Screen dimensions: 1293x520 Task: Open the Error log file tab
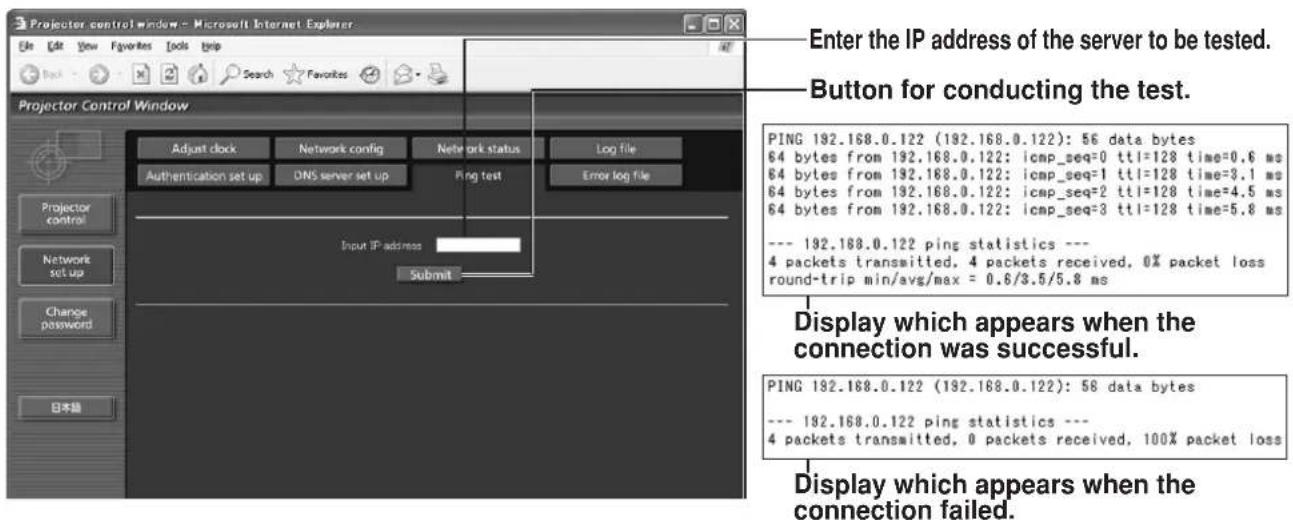[616, 175]
